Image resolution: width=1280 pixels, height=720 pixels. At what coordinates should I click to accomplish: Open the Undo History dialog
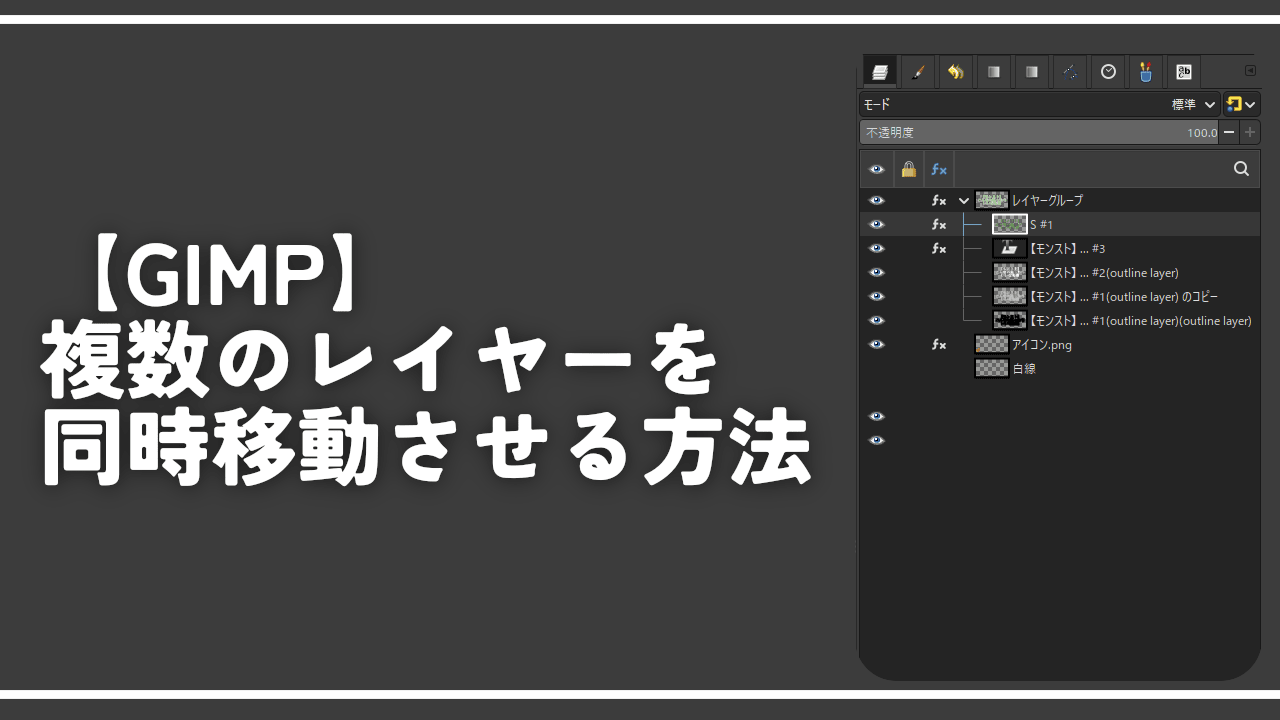pos(955,71)
